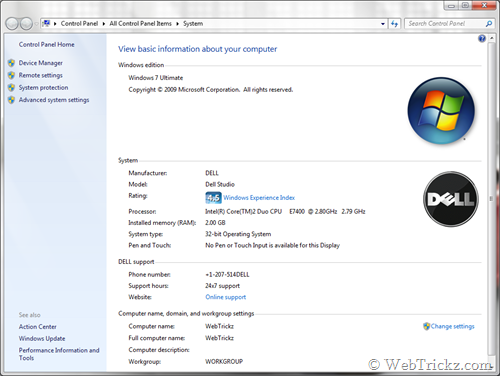Click the round DELL logo image
The height and width of the screenshot is (376, 500).
click(x=451, y=199)
